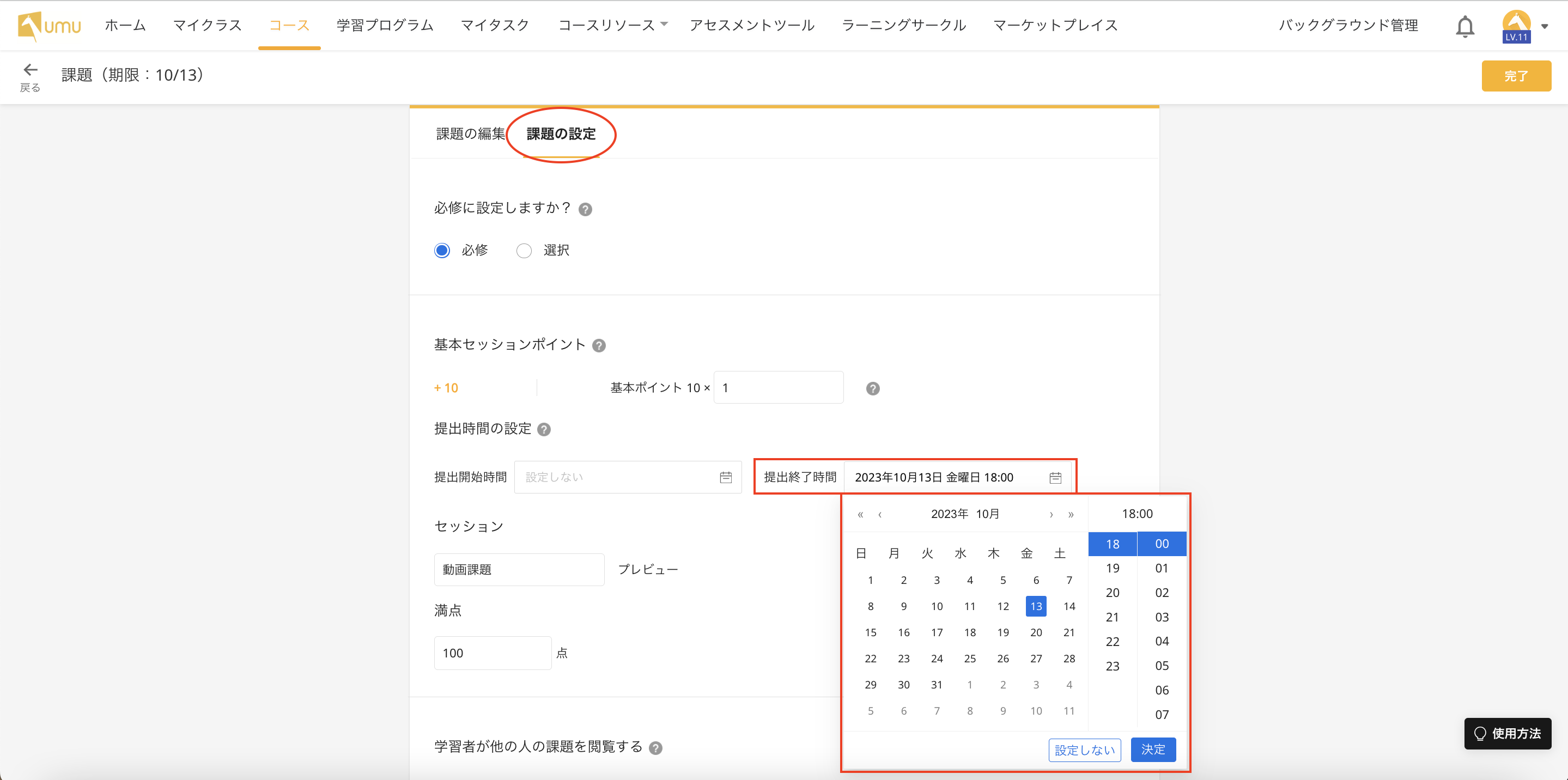The height and width of the screenshot is (780, 1568).
Task: Click the 完了 button
Action: coord(1516,76)
